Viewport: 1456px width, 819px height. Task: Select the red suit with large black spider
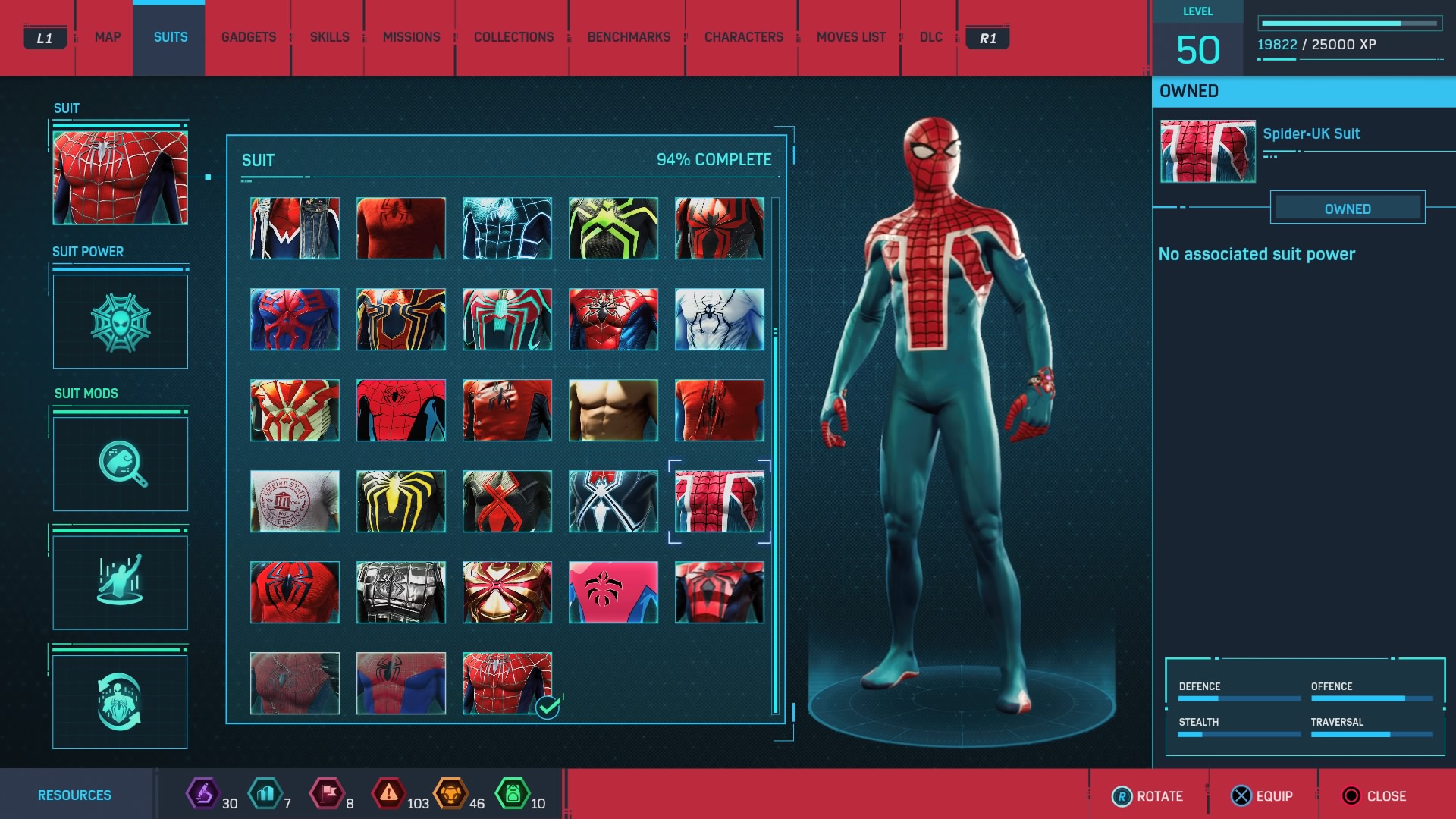pyautogui.click(x=295, y=592)
